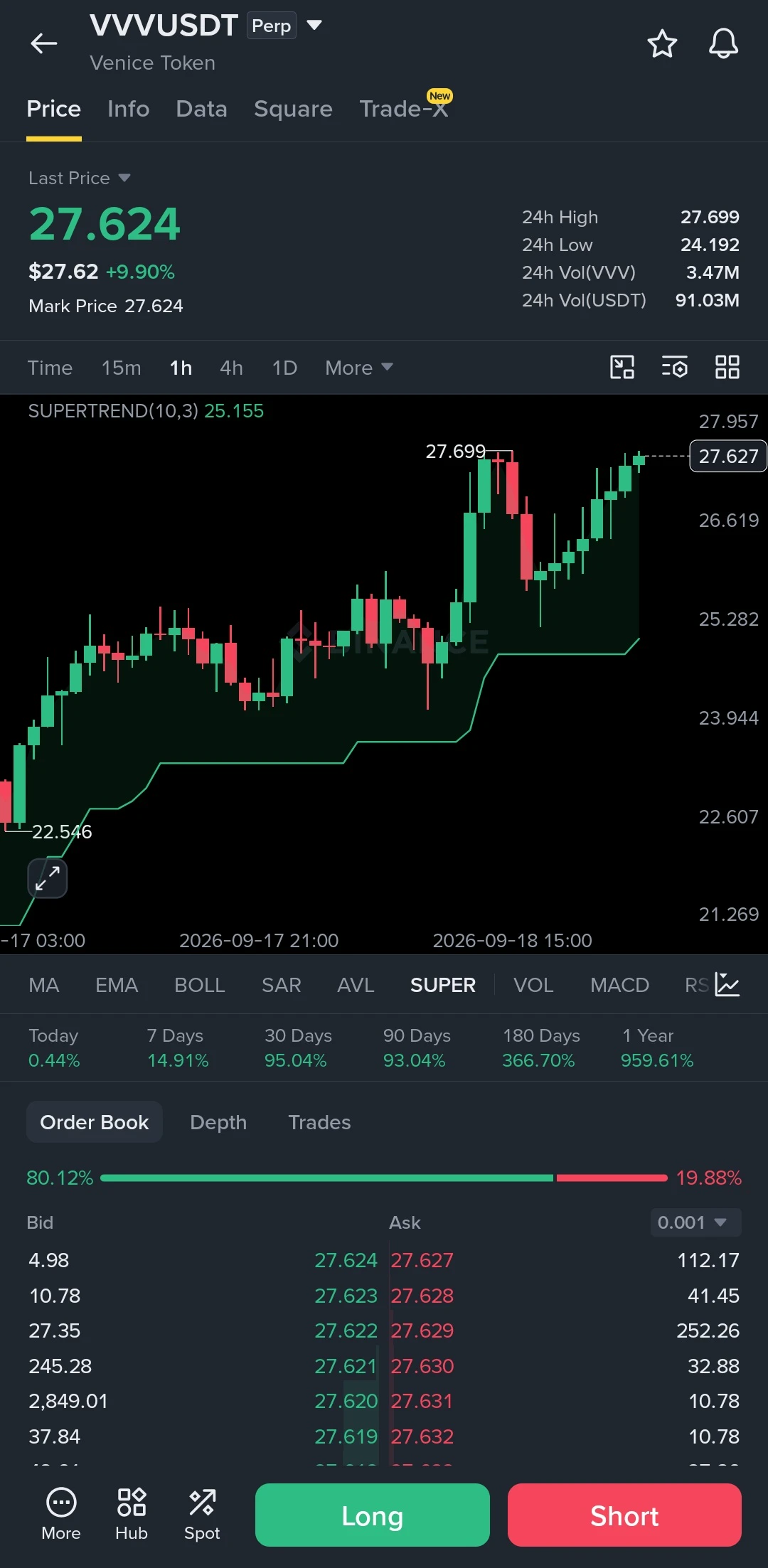Image resolution: width=768 pixels, height=1568 pixels.
Task: Open multi-chart grid layout icon
Action: pyautogui.click(x=727, y=367)
